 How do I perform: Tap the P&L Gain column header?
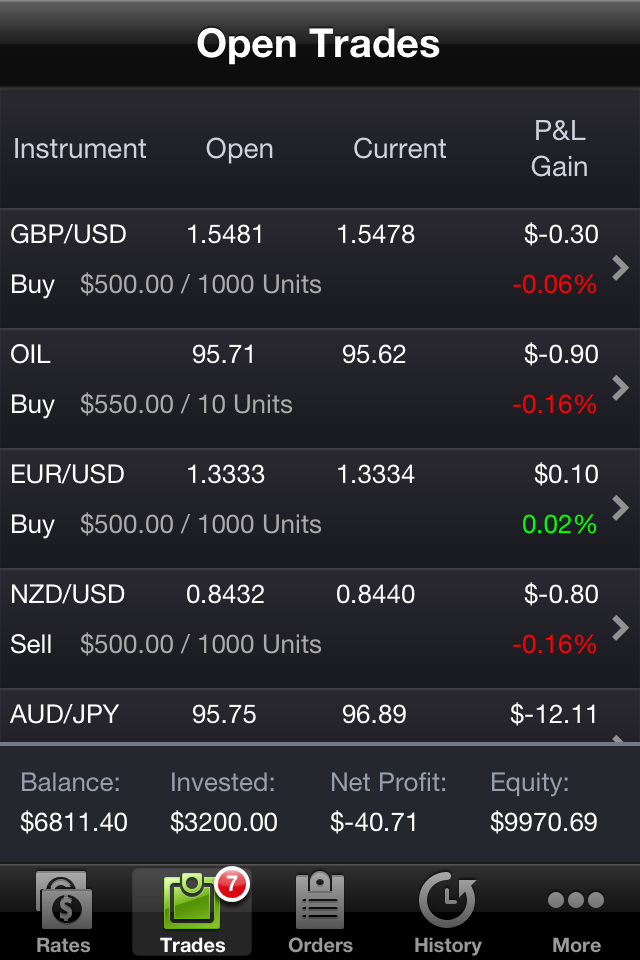click(x=559, y=149)
